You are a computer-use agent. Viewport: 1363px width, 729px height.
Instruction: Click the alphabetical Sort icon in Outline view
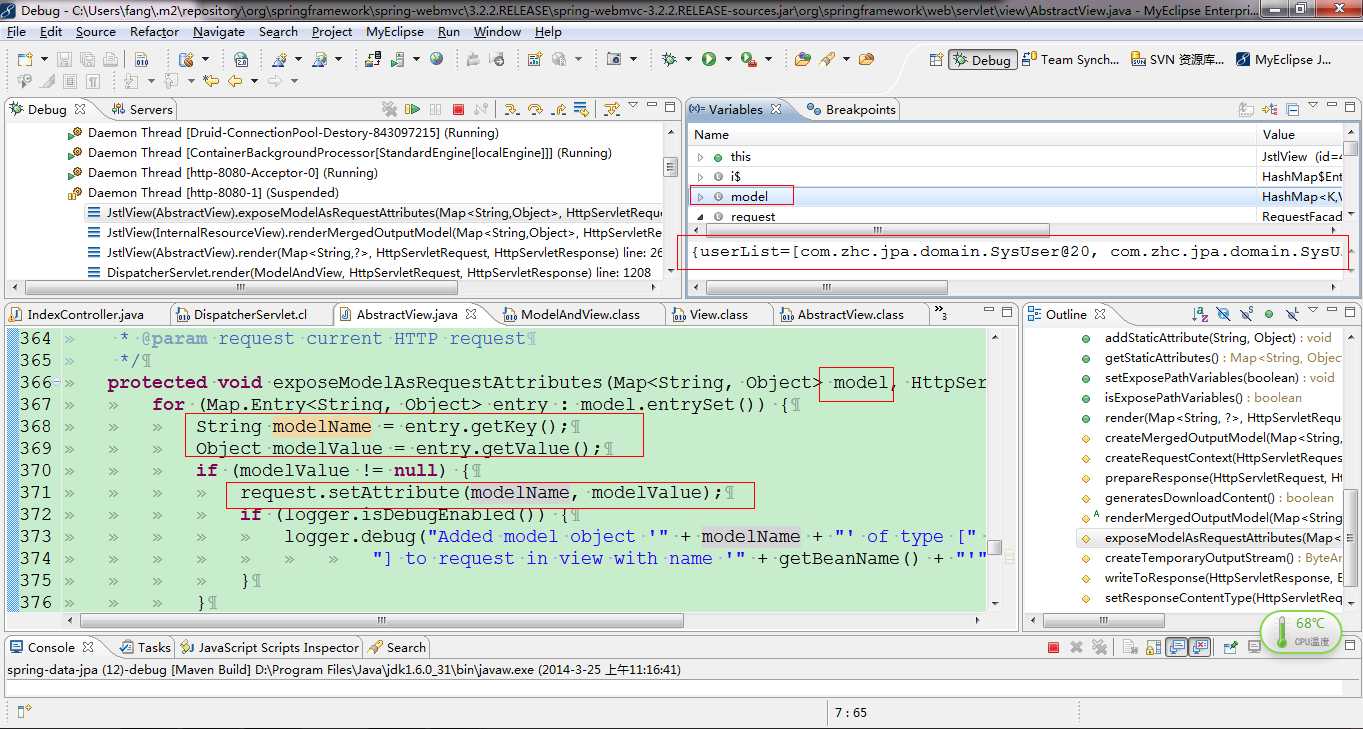(x=1199, y=314)
